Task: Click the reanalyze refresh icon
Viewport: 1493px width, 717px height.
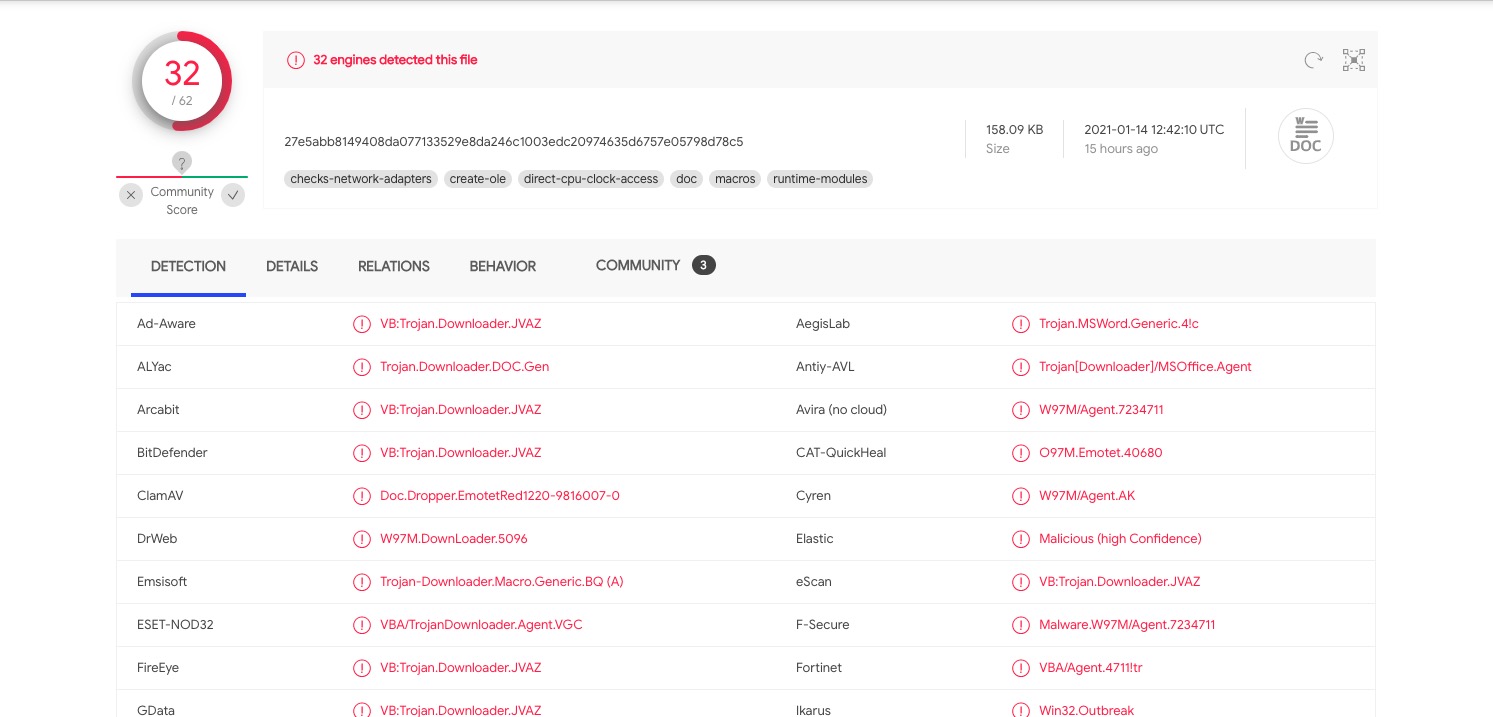Action: point(1313,60)
